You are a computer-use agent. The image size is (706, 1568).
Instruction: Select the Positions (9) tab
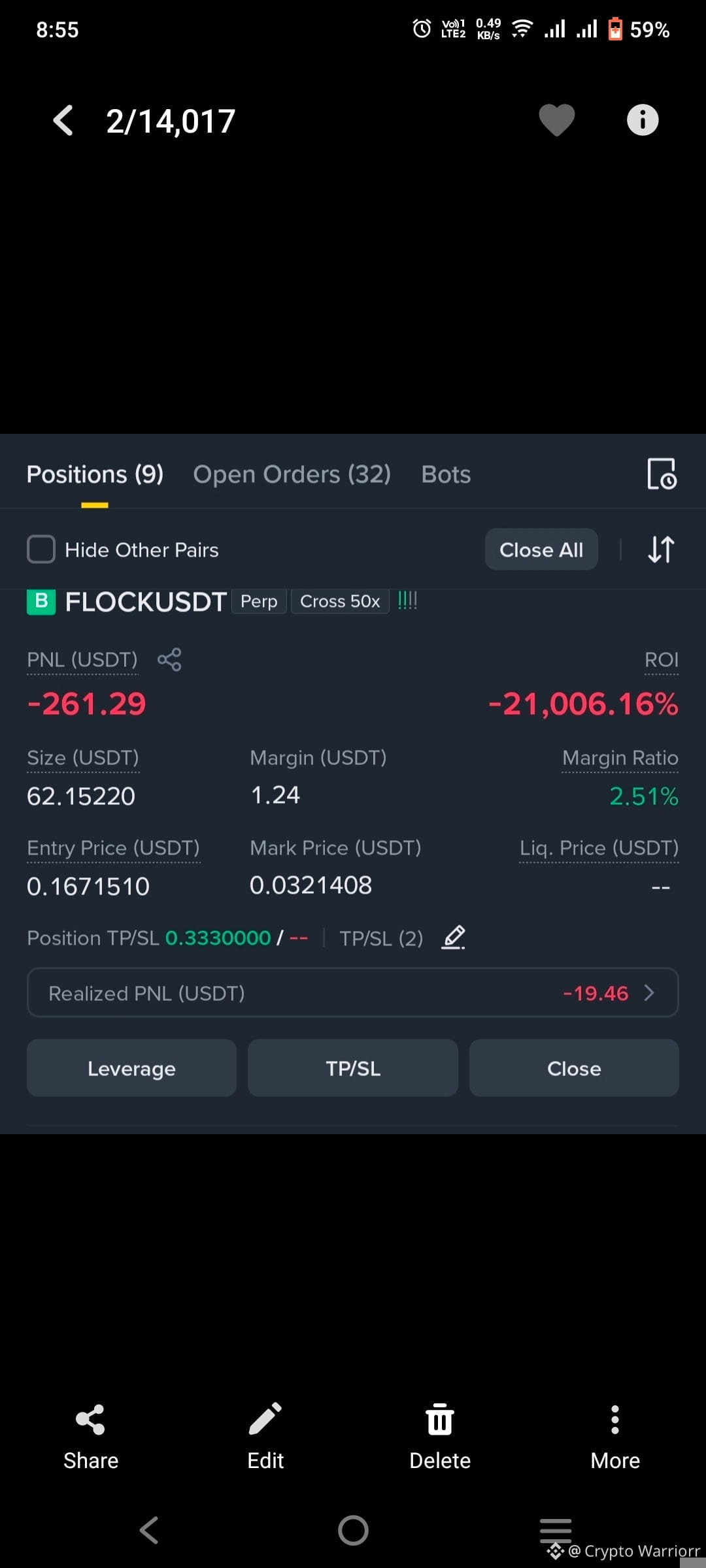coord(95,474)
